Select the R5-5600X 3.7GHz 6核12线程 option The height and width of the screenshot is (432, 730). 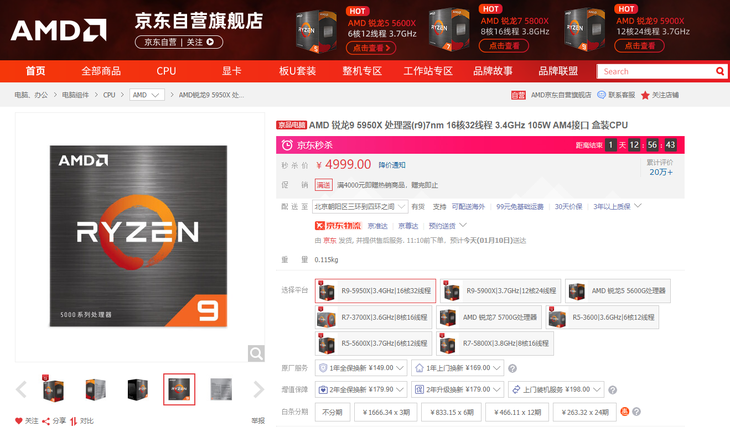373,344
